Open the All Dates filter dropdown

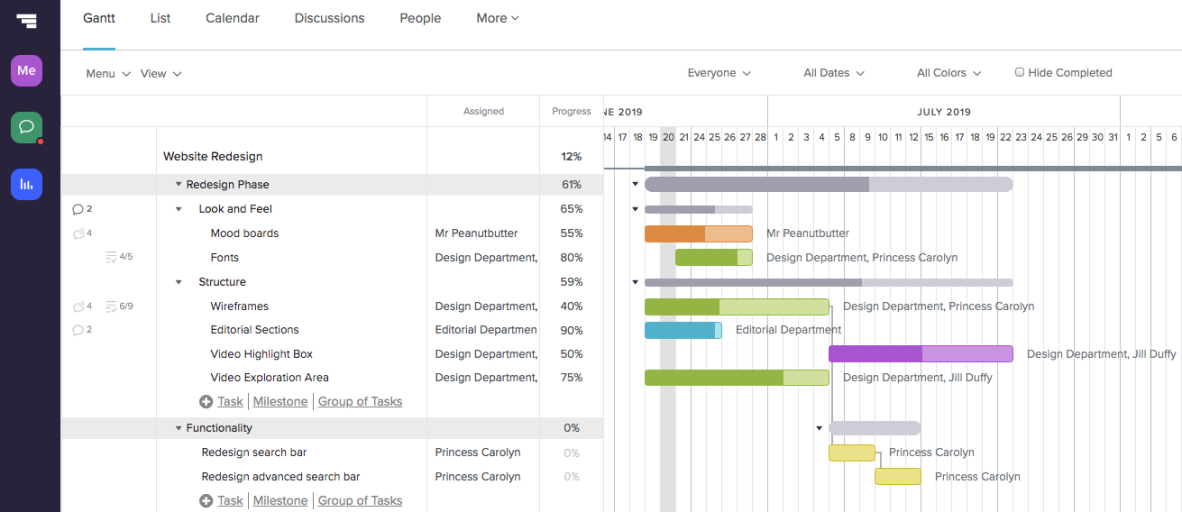point(833,73)
